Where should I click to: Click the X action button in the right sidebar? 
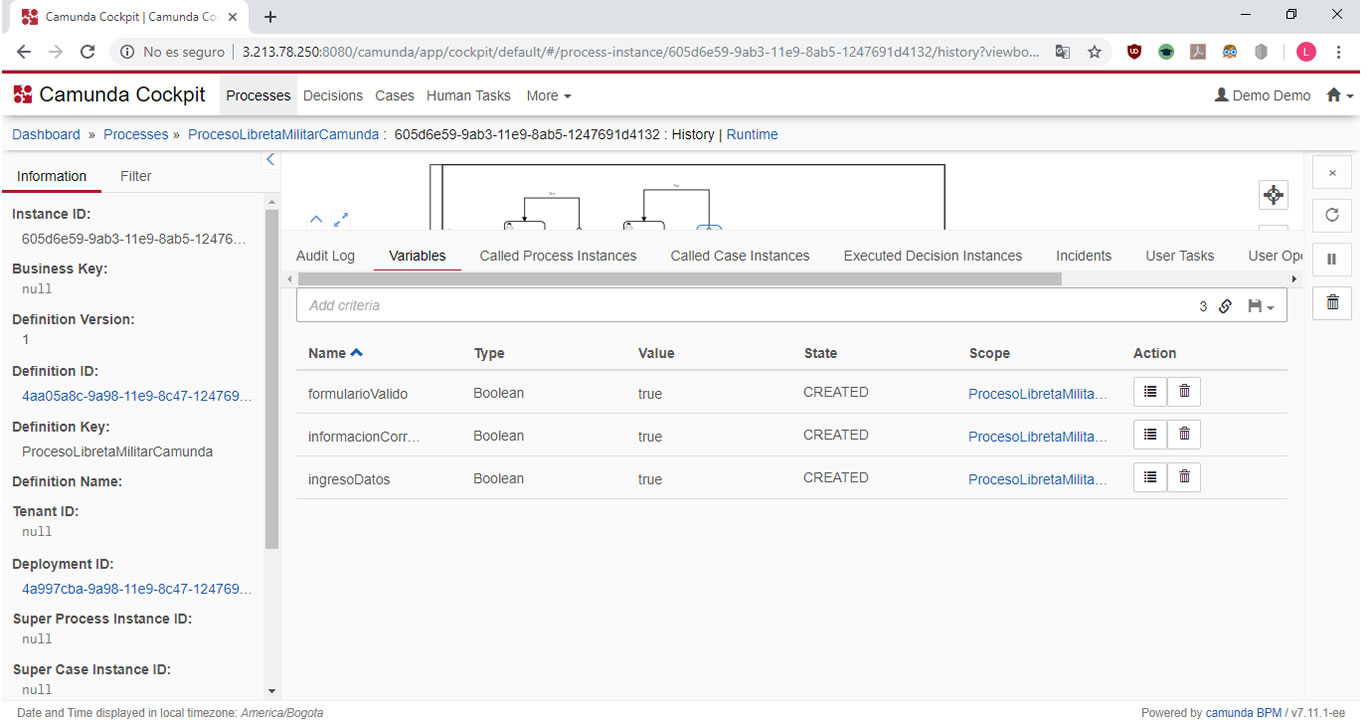(x=1332, y=173)
